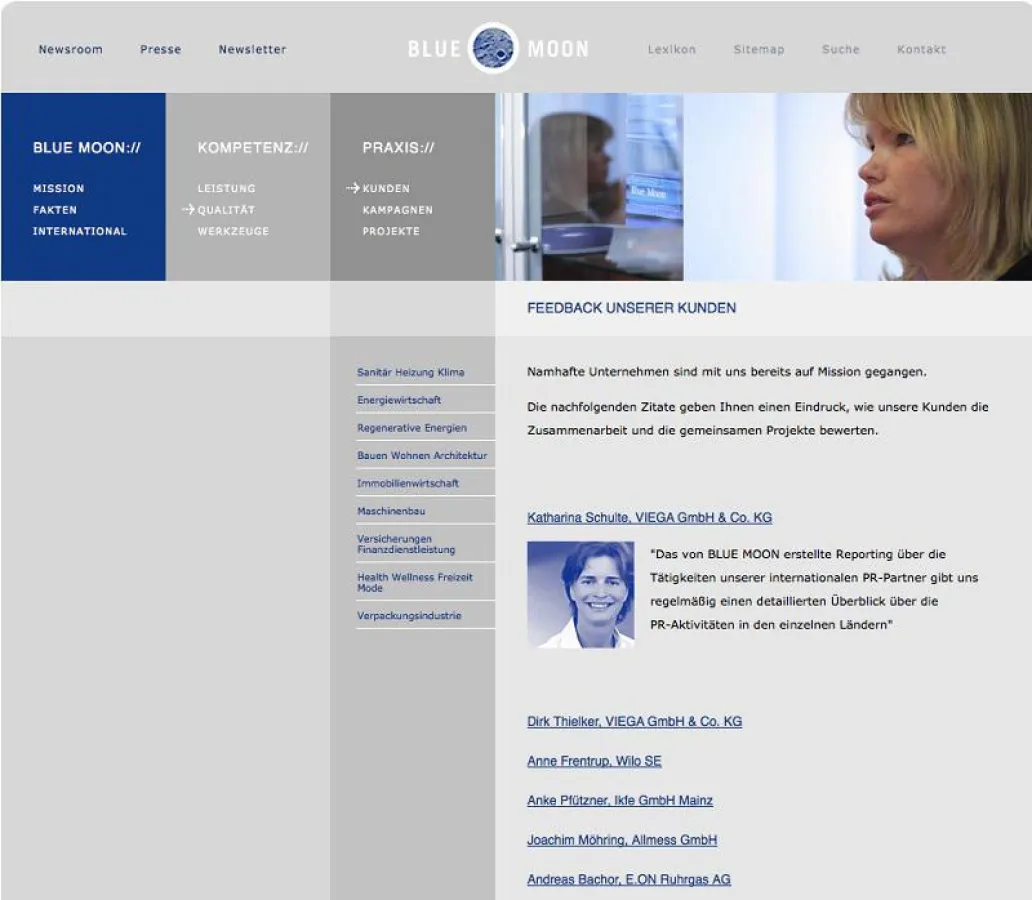
Task: Click Katharina Schulte's portrait photo
Action: (x=580, y=595)
